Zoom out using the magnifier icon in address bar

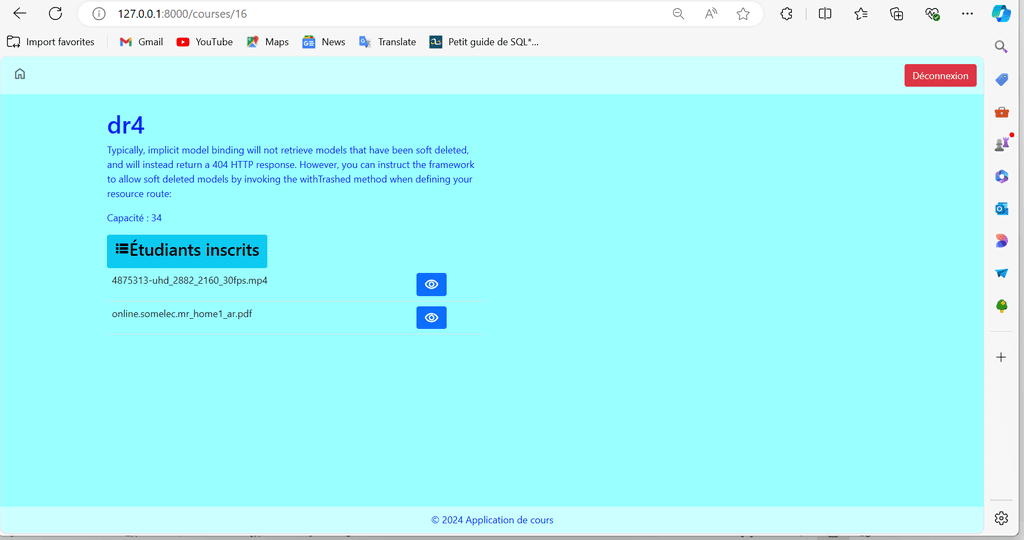679,14
